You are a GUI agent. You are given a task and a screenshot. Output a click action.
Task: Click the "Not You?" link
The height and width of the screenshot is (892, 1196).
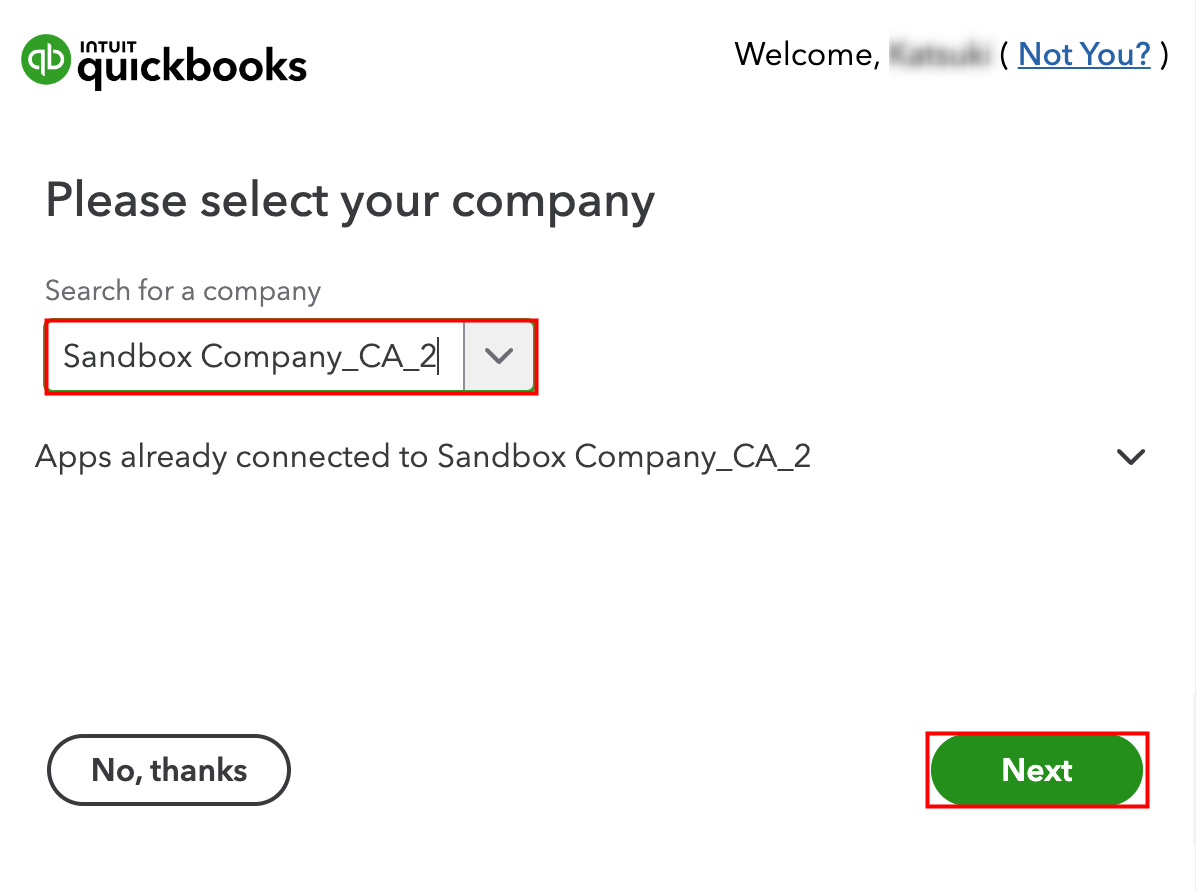(1084, 54)
